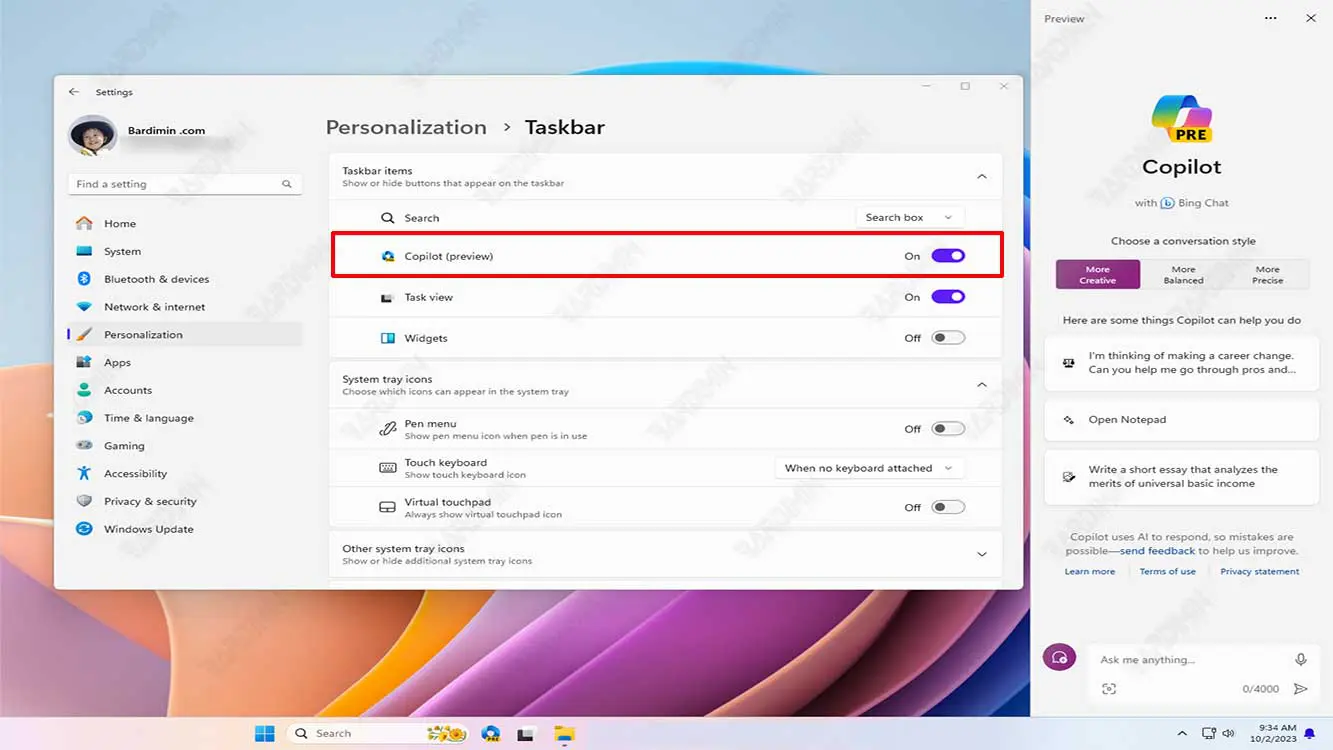
Task: Click the Personalization breadcrumb heading
Action: point(406,127)
